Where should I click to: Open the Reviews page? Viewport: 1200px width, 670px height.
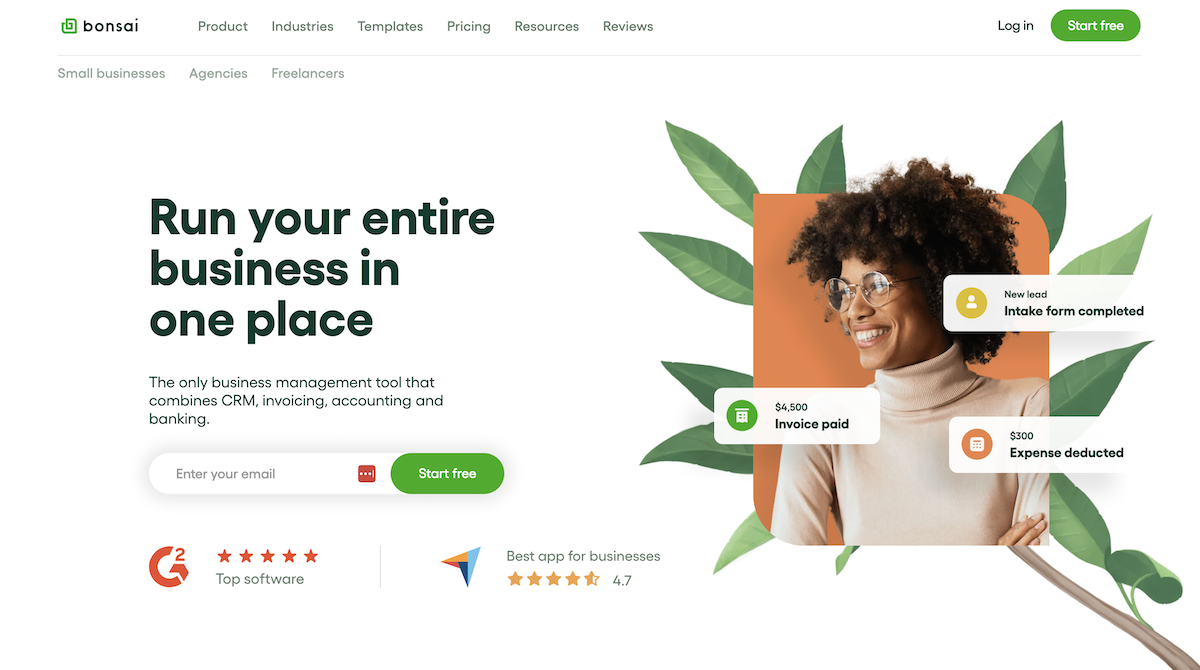tap(628, 26)
